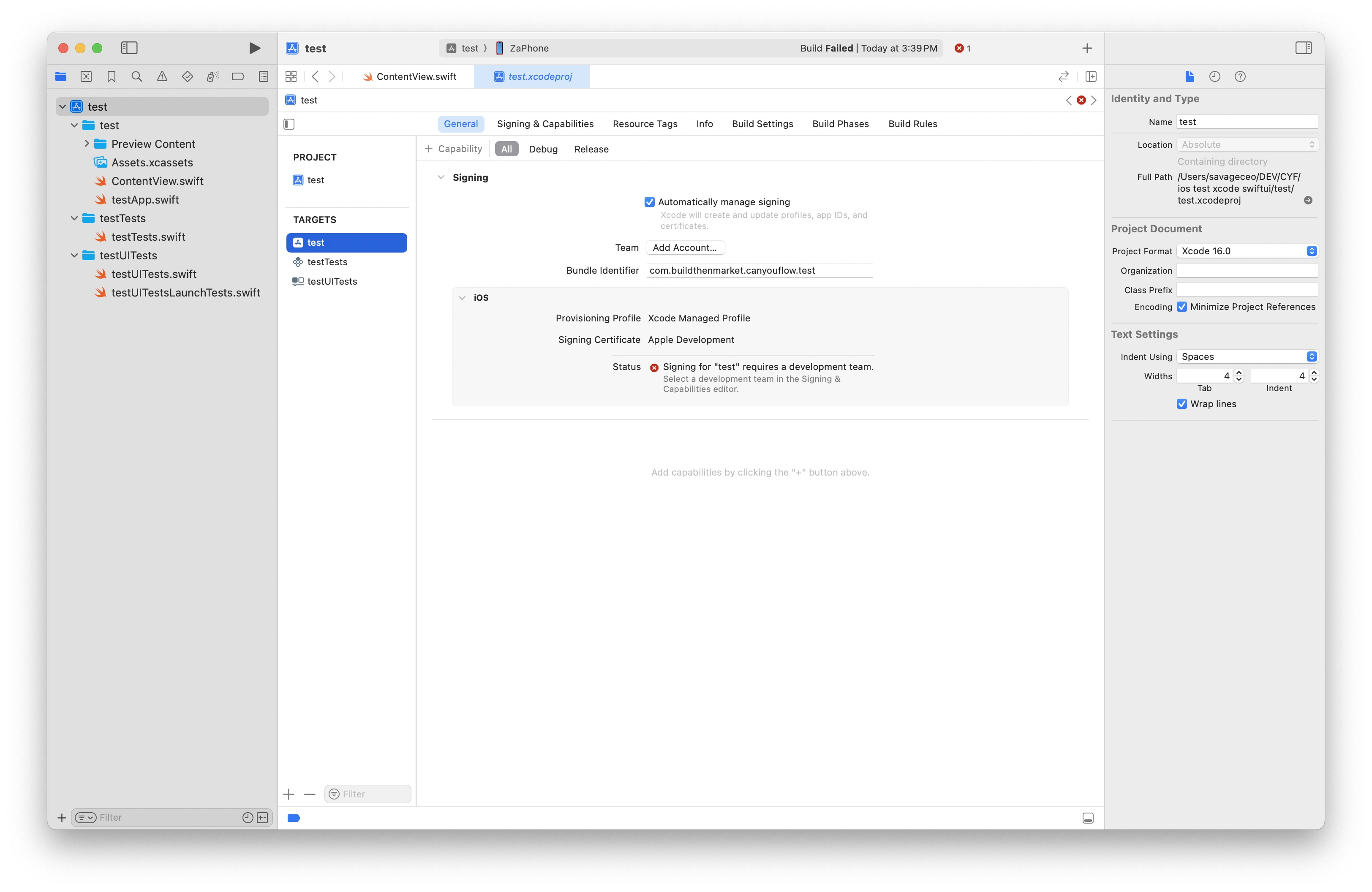Uncheck Automatically manage signing
1372x892 pixels.
650,202
